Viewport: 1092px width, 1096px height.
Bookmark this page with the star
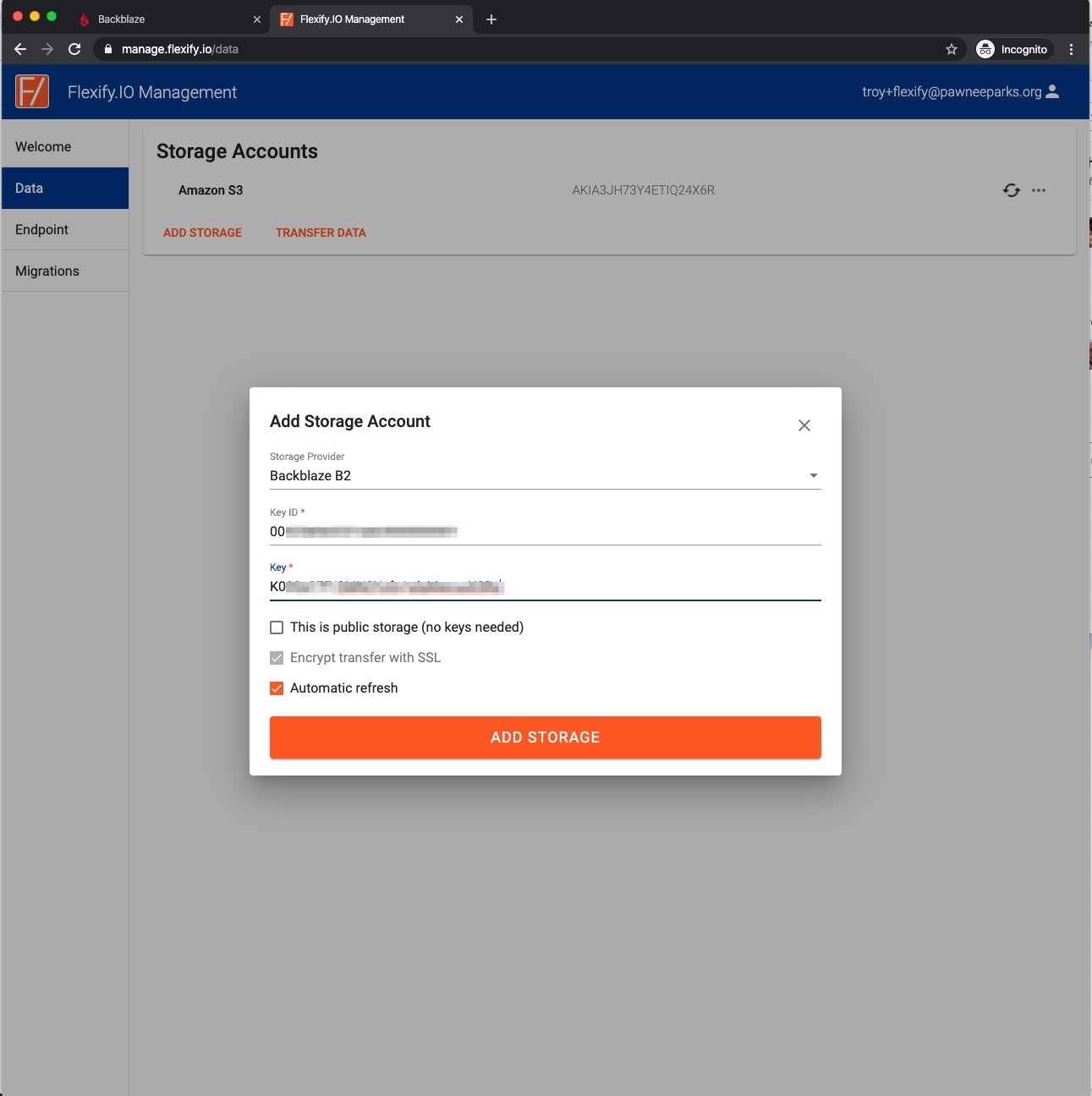click(x=952, y=49)
